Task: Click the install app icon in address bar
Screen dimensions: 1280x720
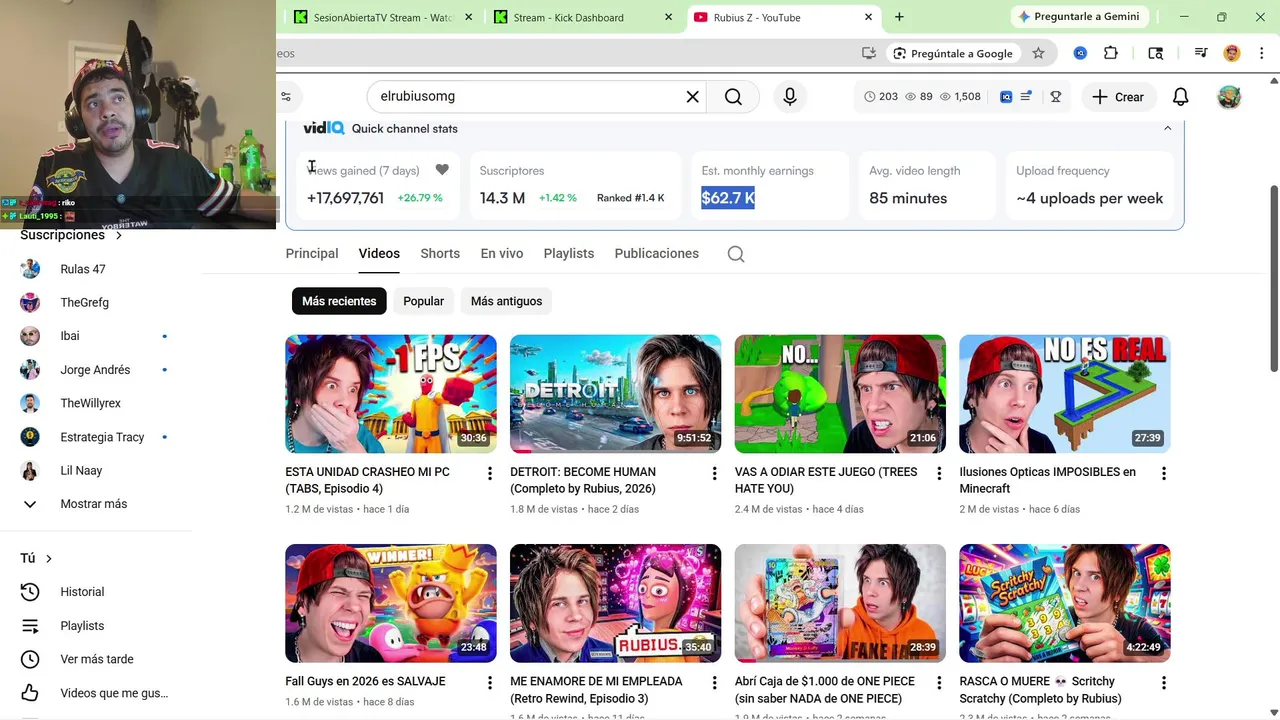Action: click(x=868, y=53)
